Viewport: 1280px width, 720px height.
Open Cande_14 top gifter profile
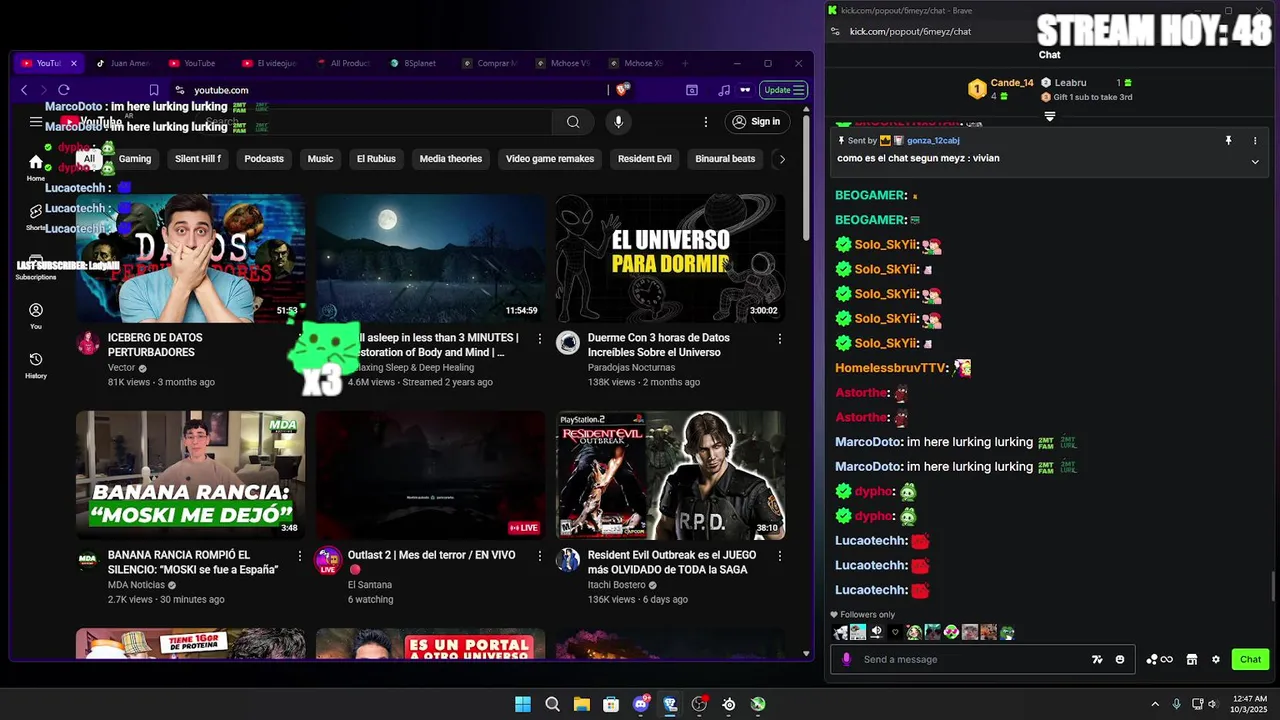1012,83
